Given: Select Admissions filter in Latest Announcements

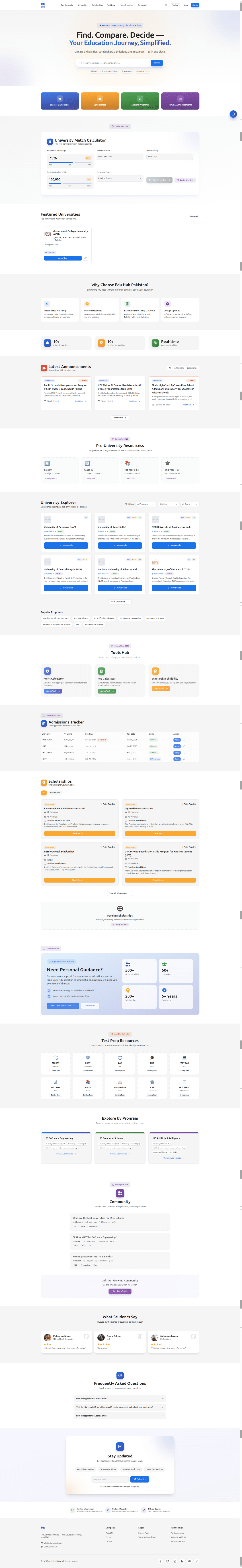Looking at the screenshot, I should 179,368.
